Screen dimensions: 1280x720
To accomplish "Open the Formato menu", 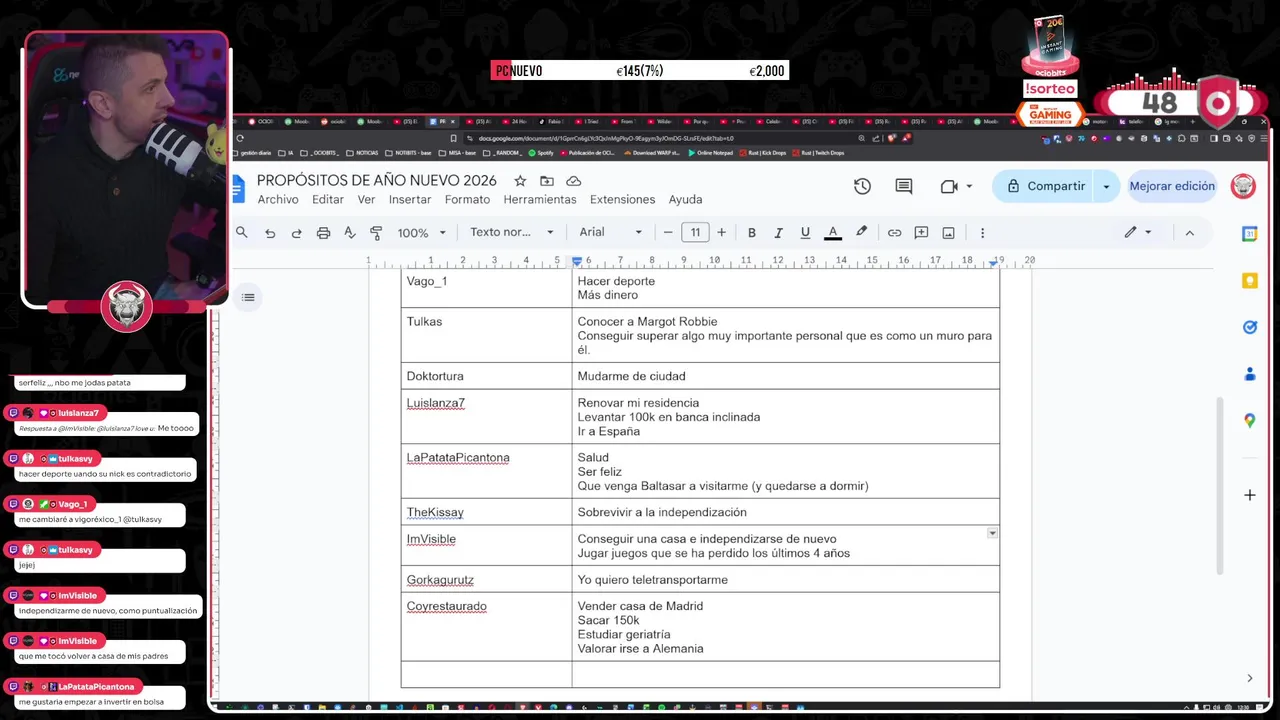I will (x=467, y=200).
